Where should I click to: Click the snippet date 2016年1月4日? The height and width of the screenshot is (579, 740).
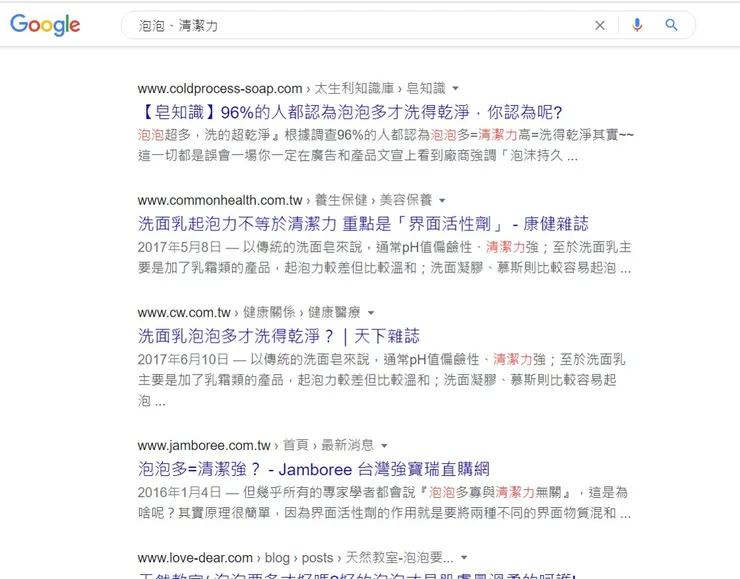[179, 493]
